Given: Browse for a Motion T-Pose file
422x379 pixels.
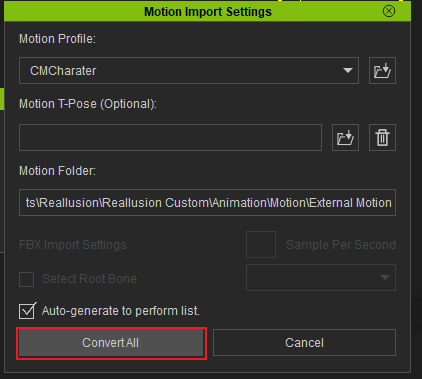Looking at the screenshot, I should 345,137.
